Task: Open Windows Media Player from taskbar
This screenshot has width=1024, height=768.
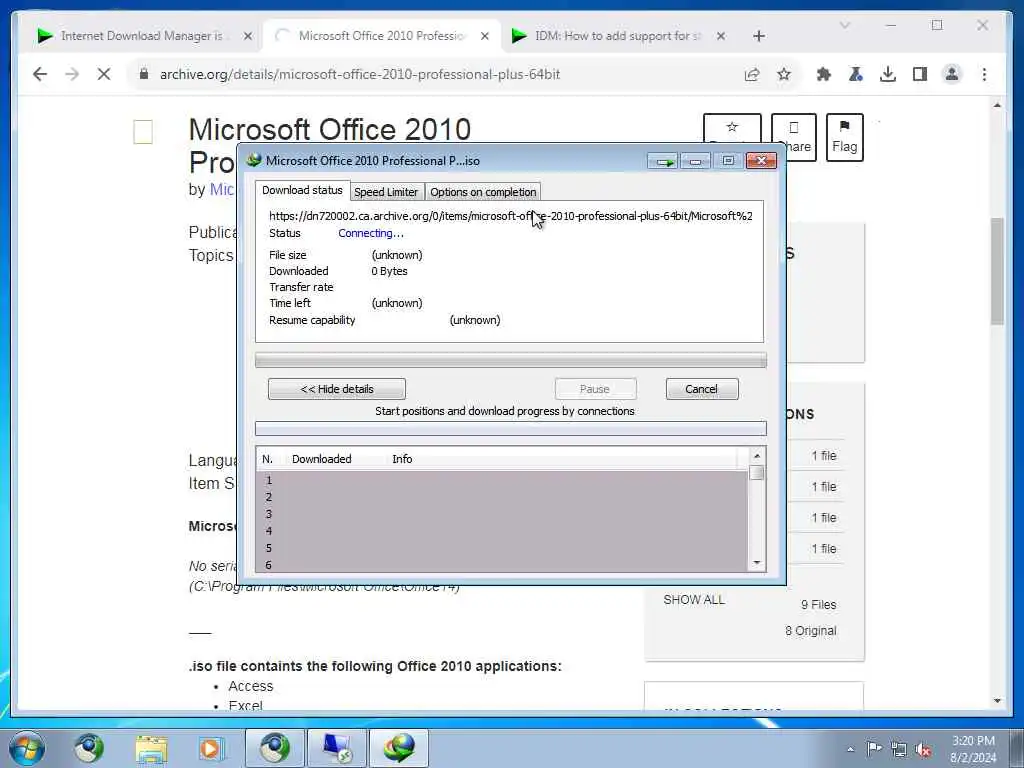Action: pyautogui.click(x=211, y=748)
